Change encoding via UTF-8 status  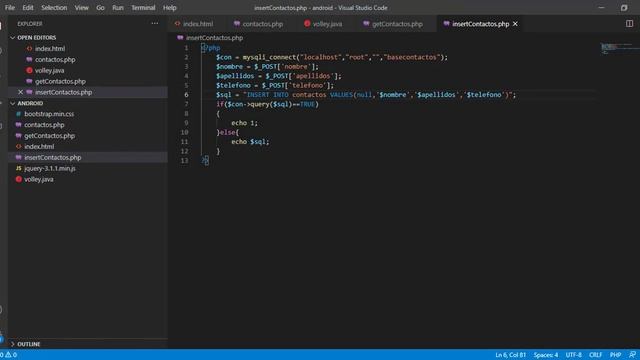(x=573, y=355)
